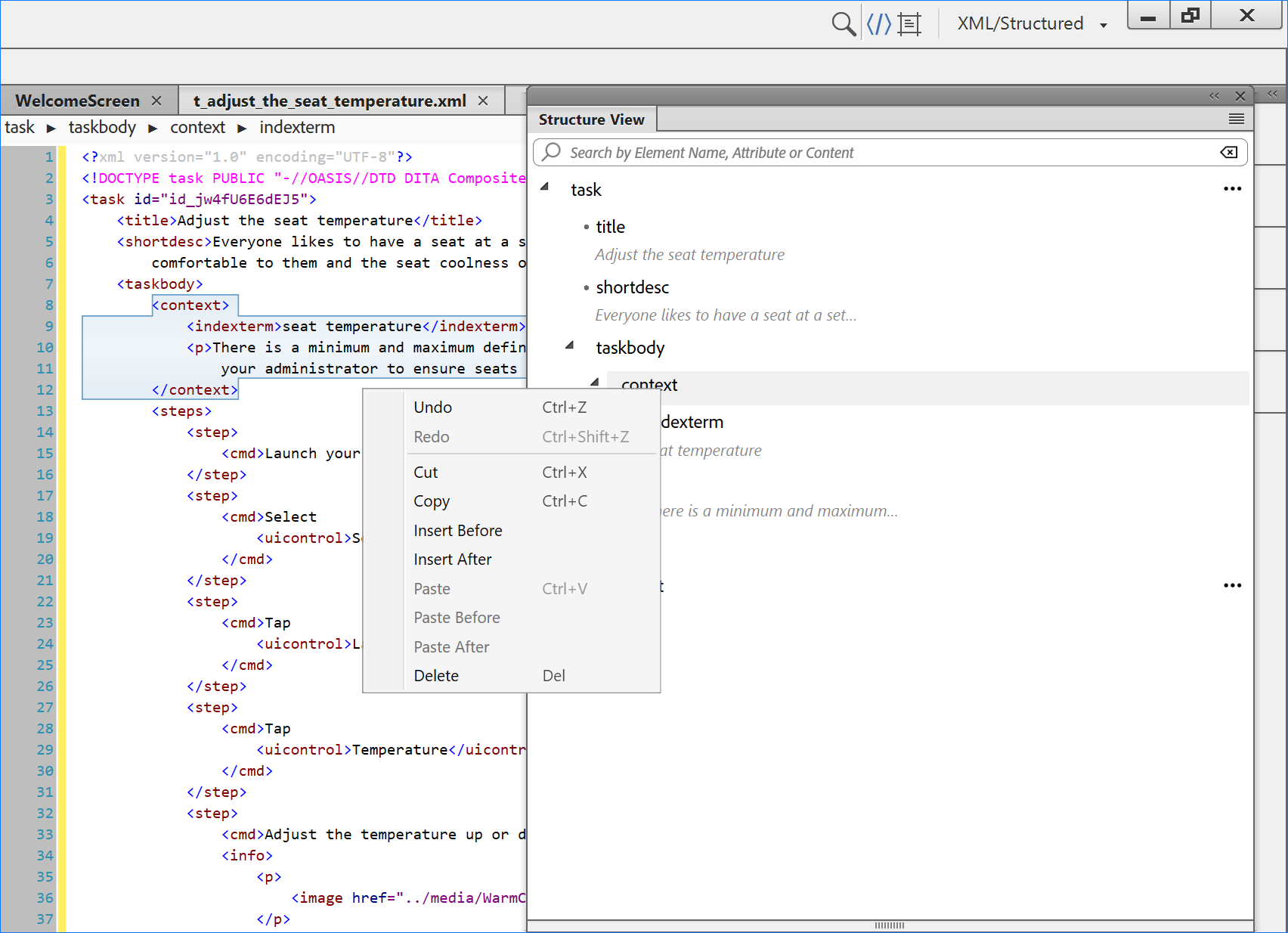Collapse the taskbody node in tree
Viewport: 1288px width, 933px height.
click(x=569, y=346)
